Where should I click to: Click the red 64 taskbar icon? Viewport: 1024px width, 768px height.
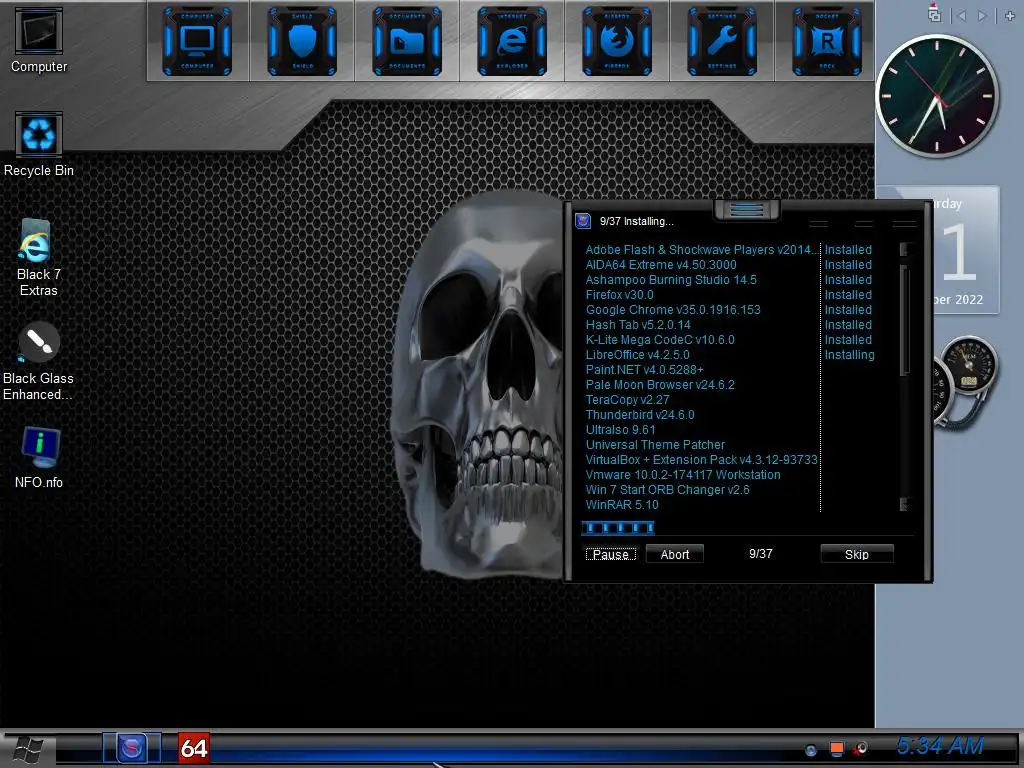point(194,748)
